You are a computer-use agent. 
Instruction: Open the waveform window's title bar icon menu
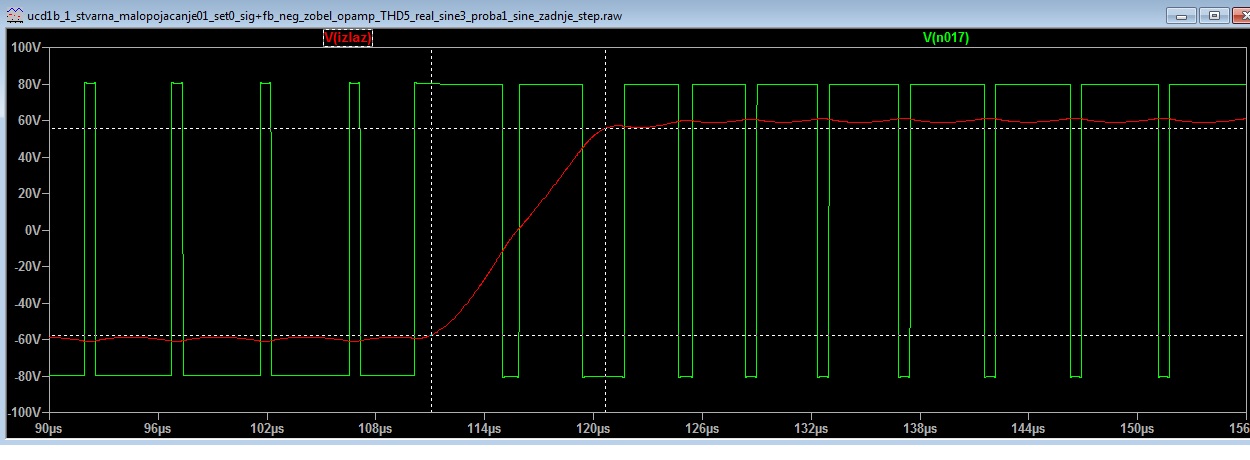click(15, 17)
